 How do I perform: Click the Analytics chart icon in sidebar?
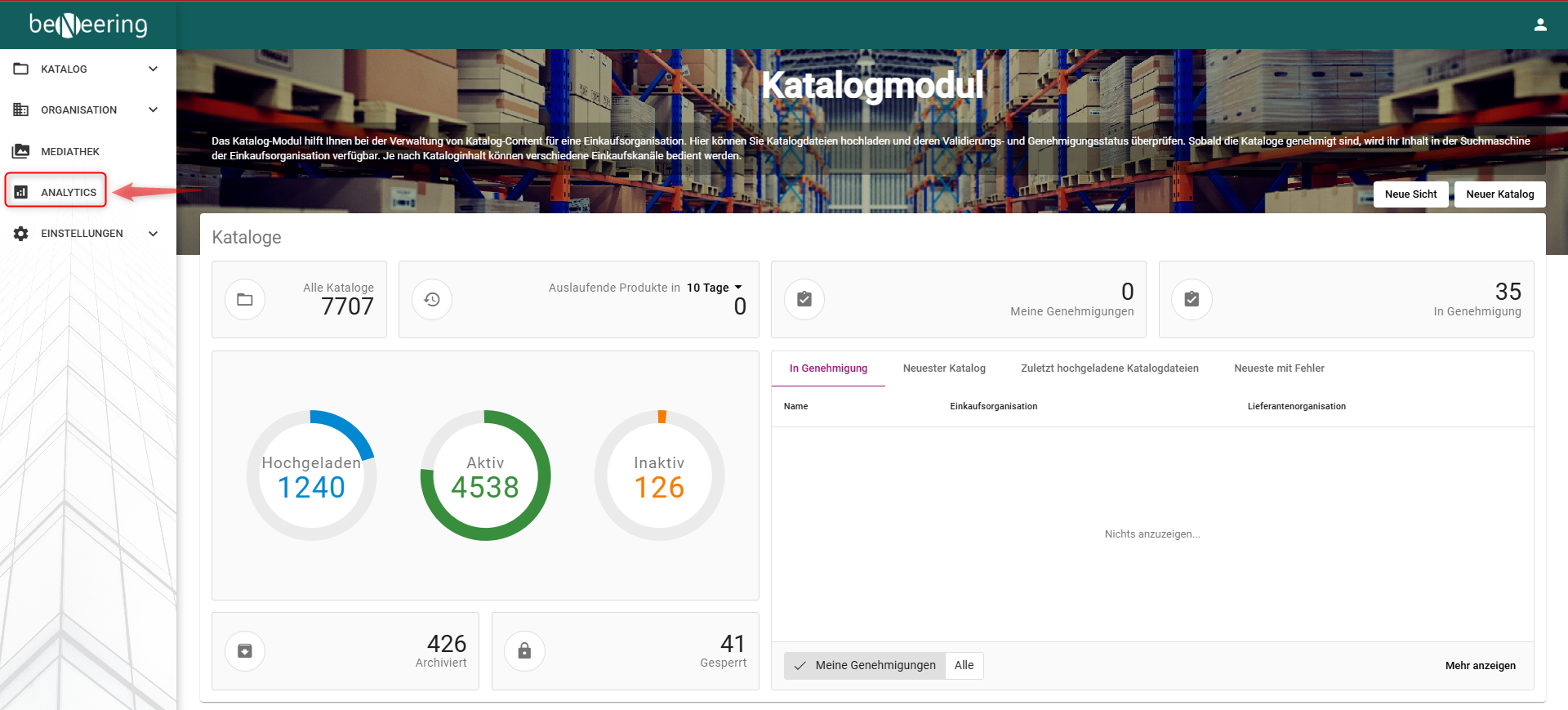click(21, 192)
